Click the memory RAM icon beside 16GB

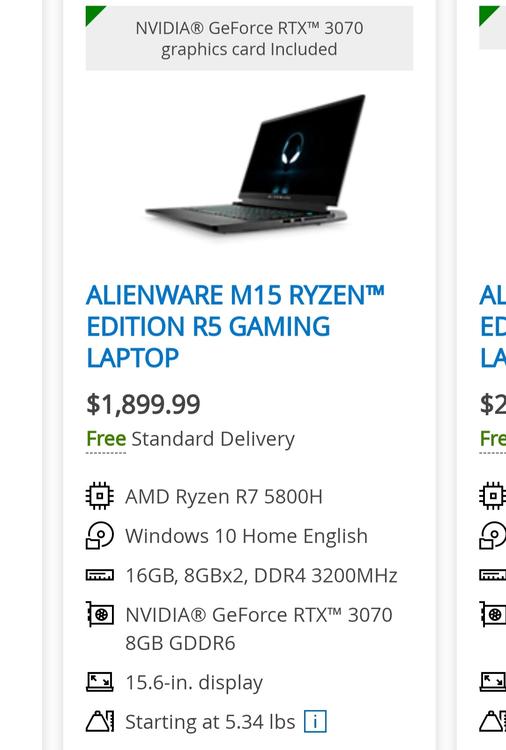99,575
